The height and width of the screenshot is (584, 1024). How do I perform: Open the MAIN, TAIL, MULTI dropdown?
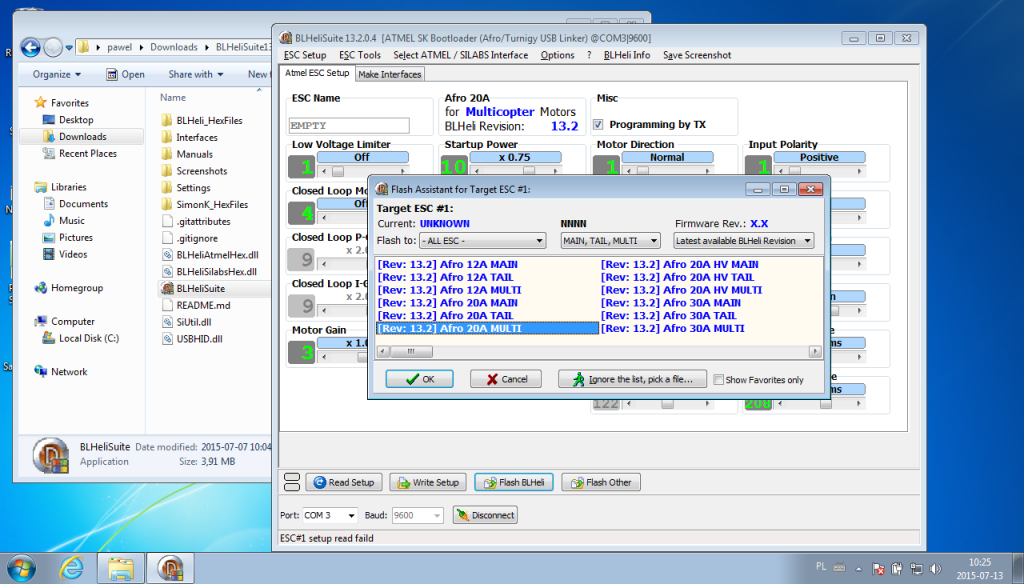point(610,241)
